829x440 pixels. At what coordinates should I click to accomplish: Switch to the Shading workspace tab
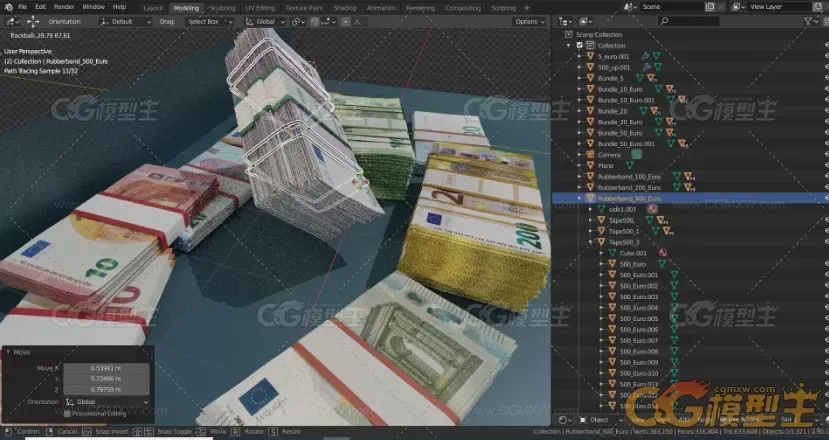tap(345, 8)
